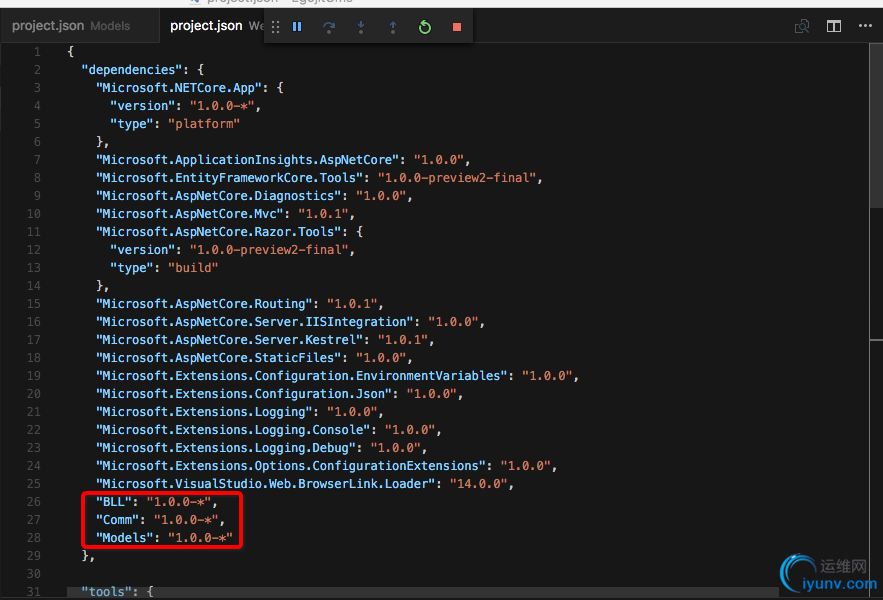
Task: Click "Microsoft.Extensions.Logging" key on line 21
Action: 204,412
